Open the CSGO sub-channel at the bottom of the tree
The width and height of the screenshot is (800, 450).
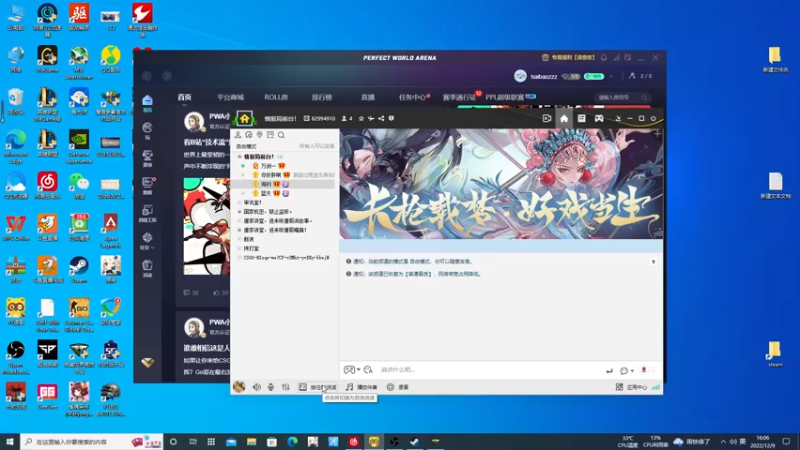[x=286, y=258]
